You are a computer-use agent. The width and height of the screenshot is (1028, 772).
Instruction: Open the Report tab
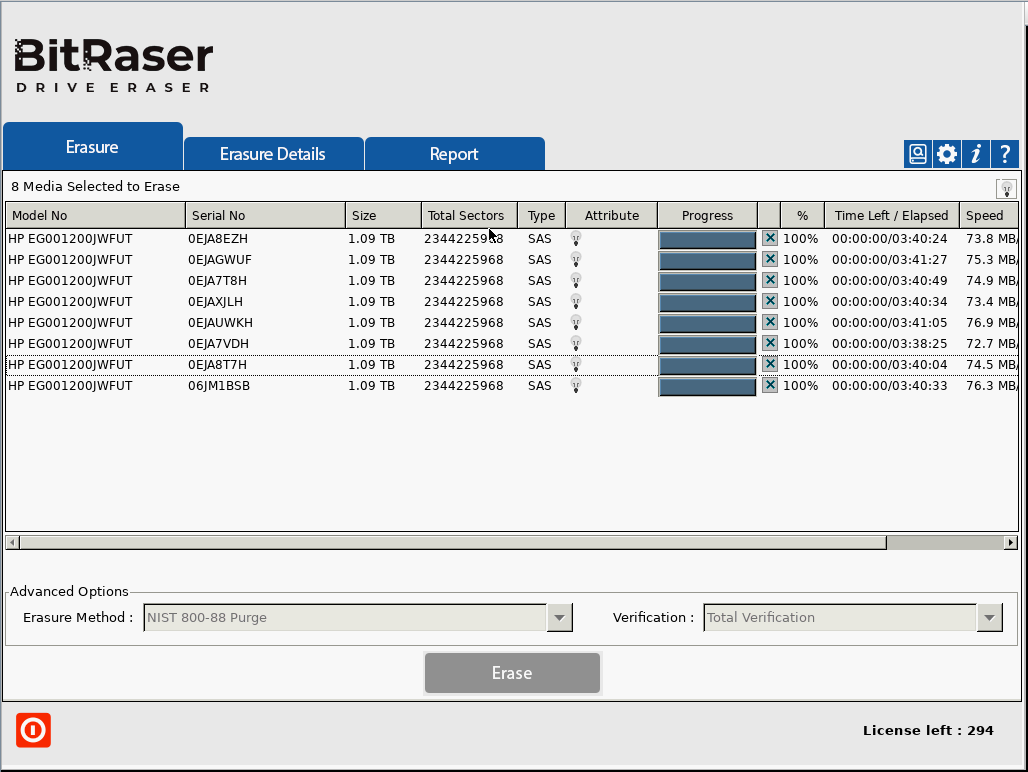[454, 154]
